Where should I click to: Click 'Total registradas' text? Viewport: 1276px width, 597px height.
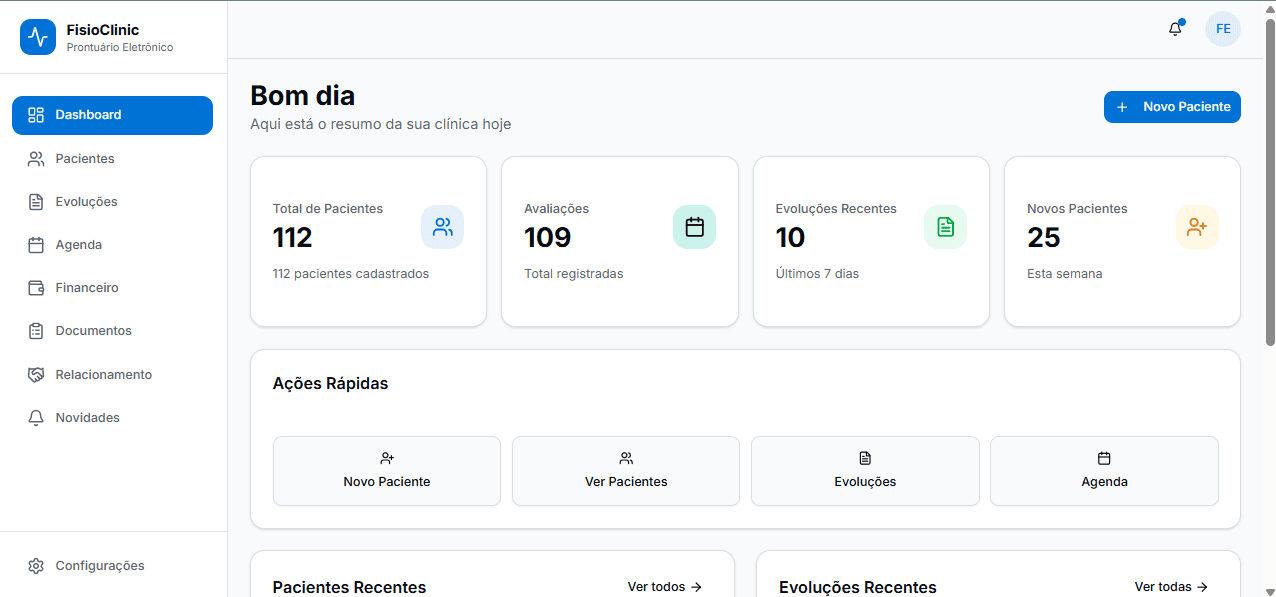[574, 274]
